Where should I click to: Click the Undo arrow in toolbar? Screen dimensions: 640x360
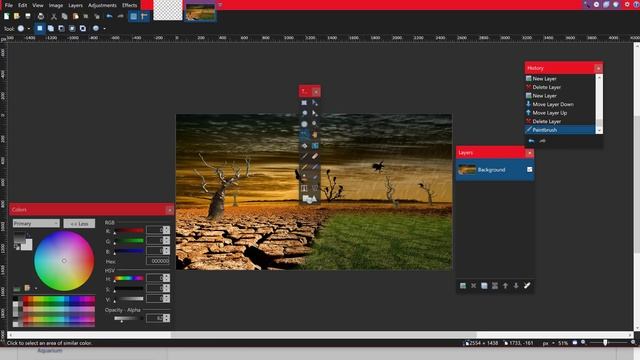[x=109, y=16]
